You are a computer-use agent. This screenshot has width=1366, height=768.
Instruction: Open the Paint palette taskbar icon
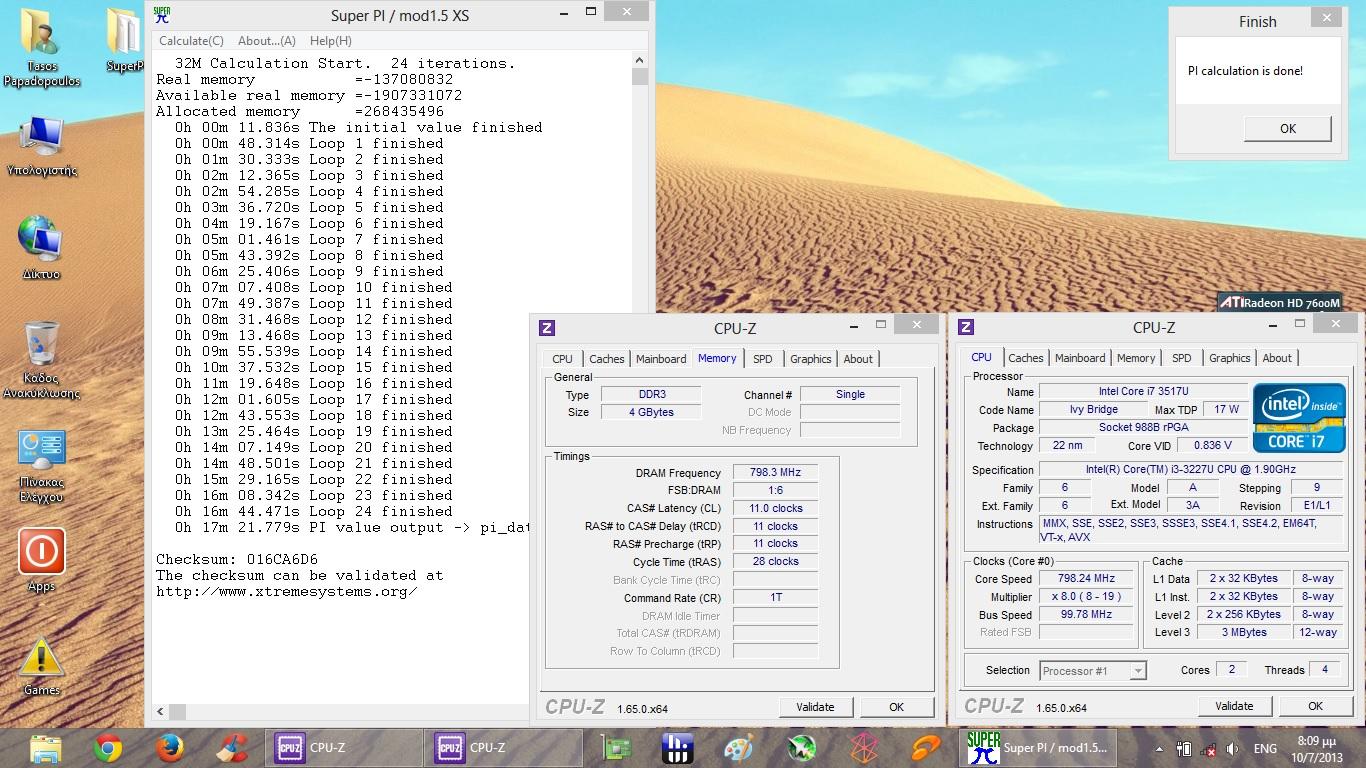[x=739, y=747]
